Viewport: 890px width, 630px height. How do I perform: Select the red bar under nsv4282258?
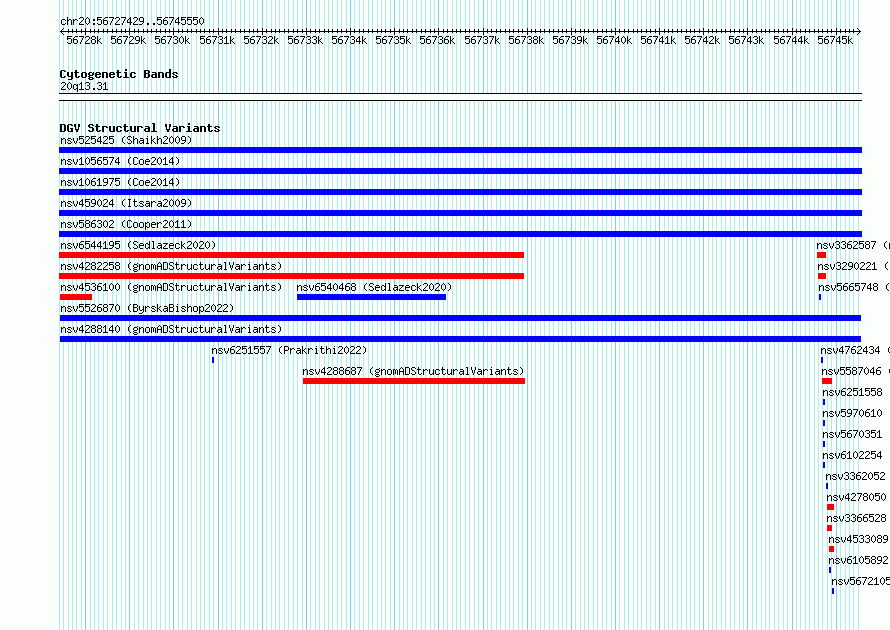(x=291, y=276)
